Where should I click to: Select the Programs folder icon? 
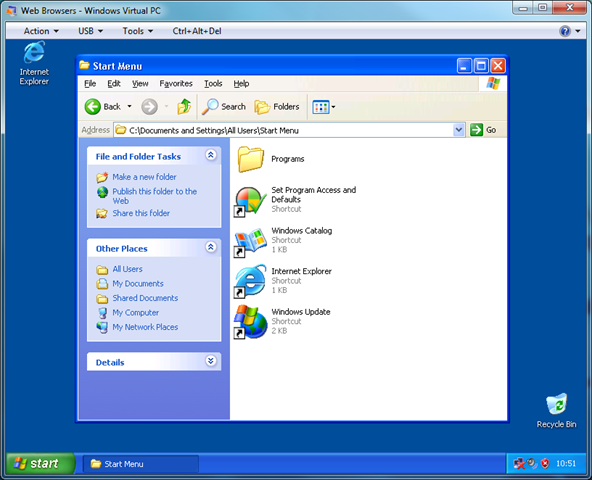[250, 159]
